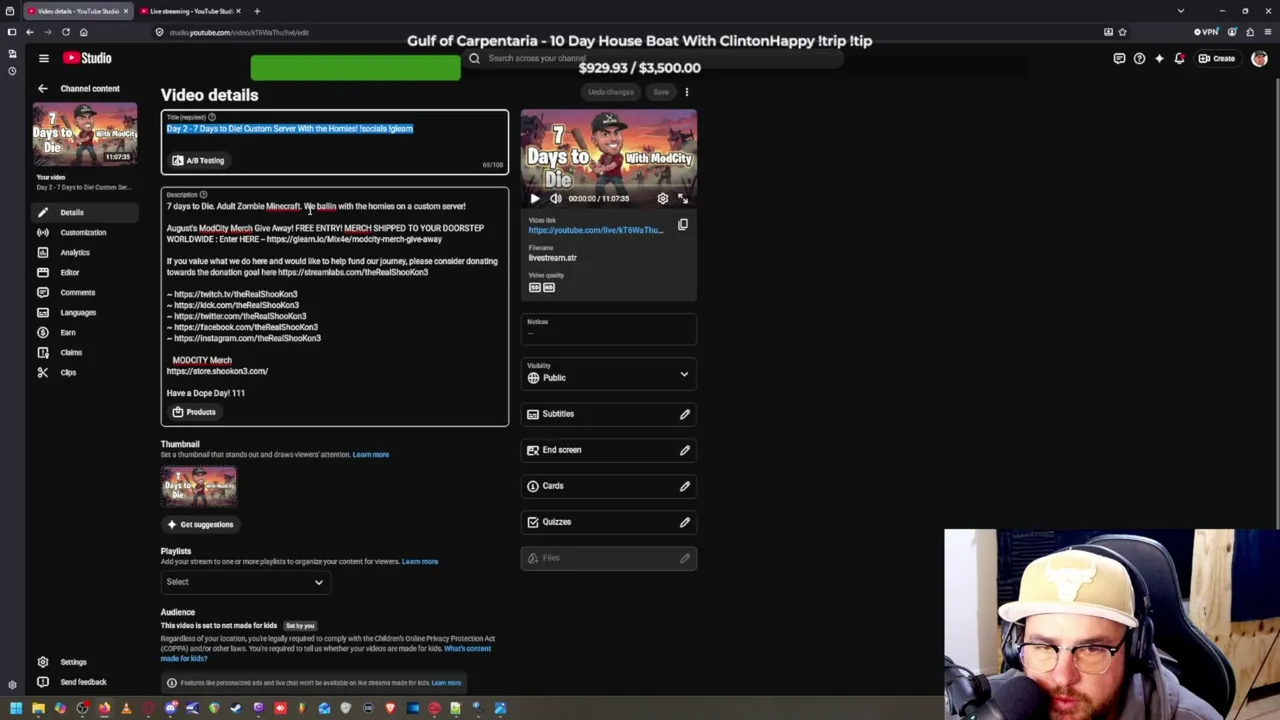1280x720 pixels.
Task: Click Learn more beside thumbnail description
Action: [x=370, y=454]
